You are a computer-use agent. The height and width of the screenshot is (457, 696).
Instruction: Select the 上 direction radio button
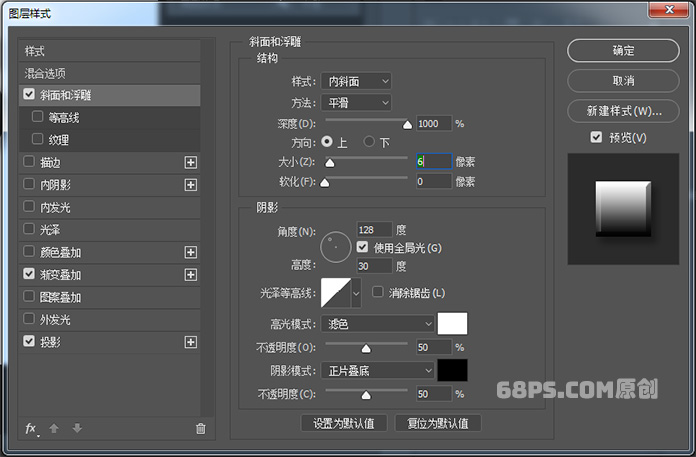coord(327,142)
